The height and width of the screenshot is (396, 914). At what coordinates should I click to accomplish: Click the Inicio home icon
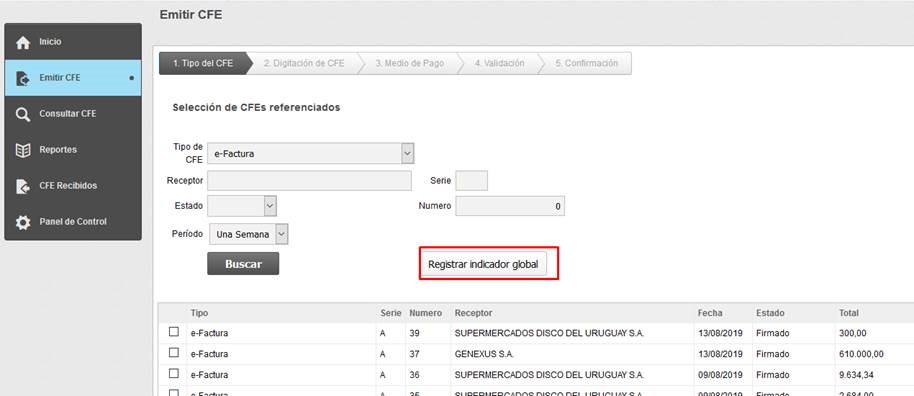point(23,43)
